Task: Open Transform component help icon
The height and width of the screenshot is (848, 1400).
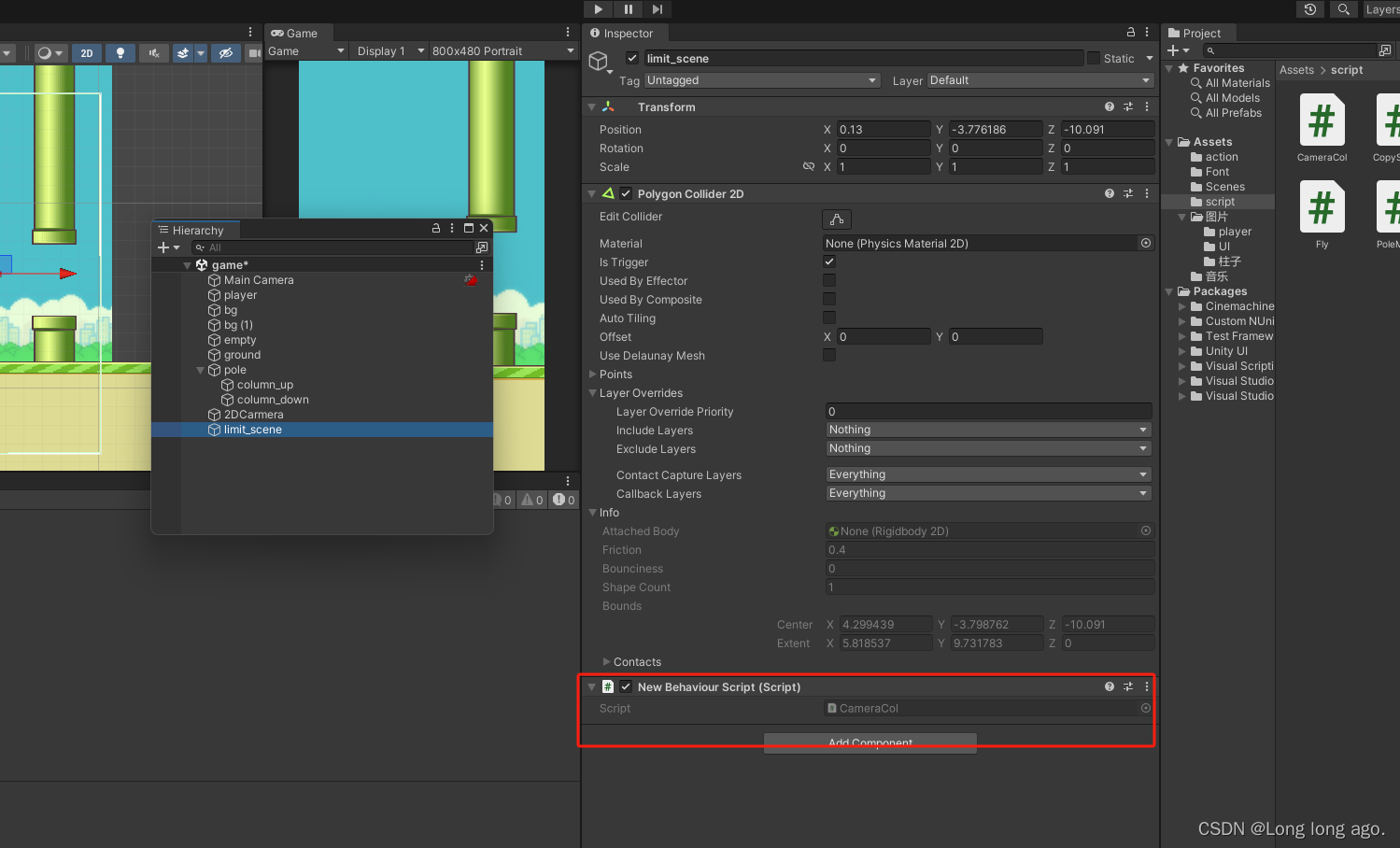Action: (1110, 106)
